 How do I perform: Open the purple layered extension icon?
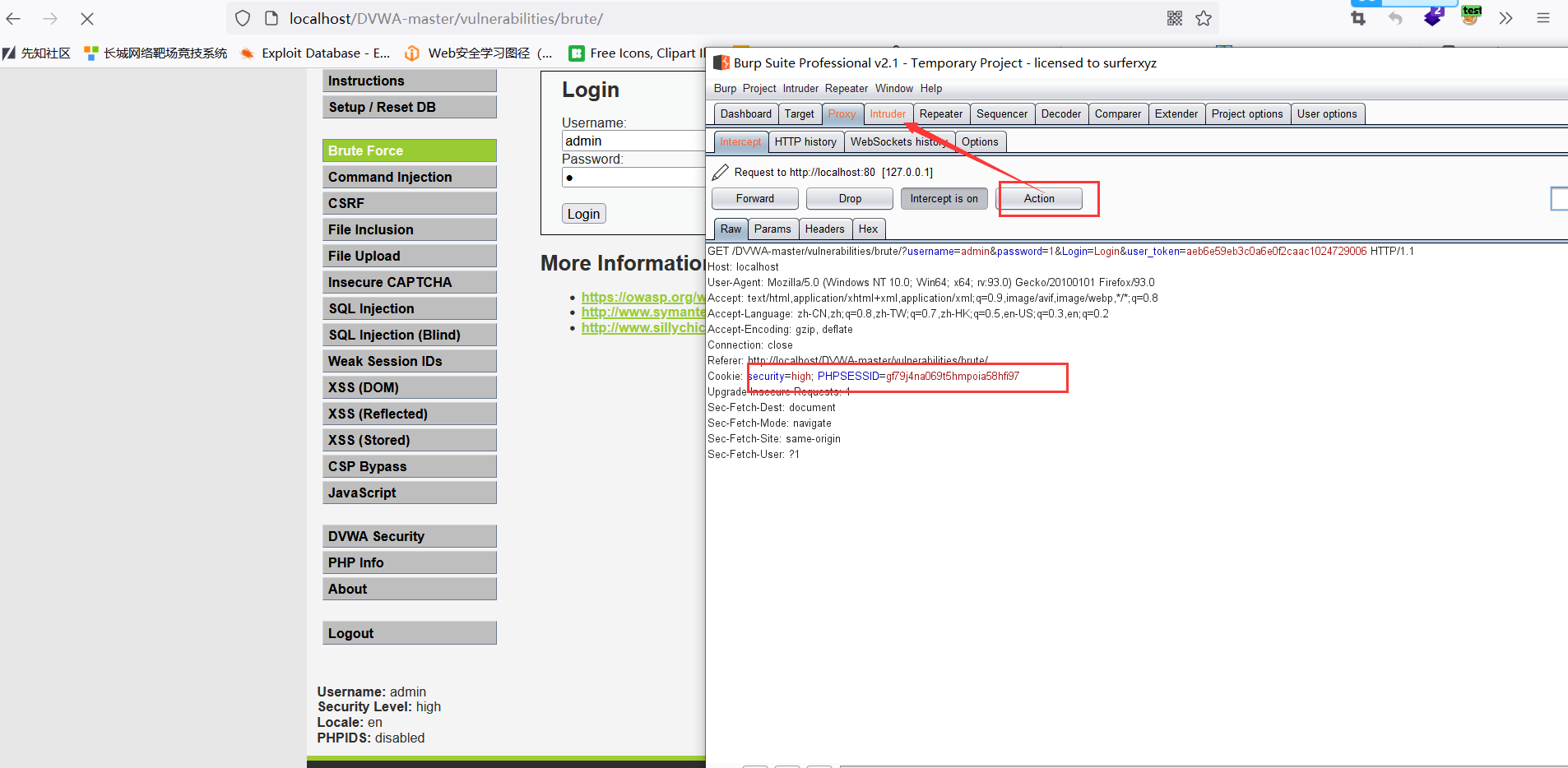1433,16
